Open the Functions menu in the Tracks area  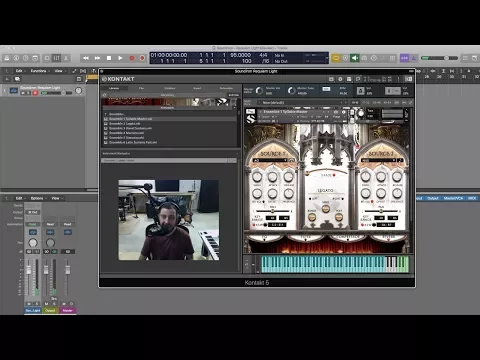[38, 71]
